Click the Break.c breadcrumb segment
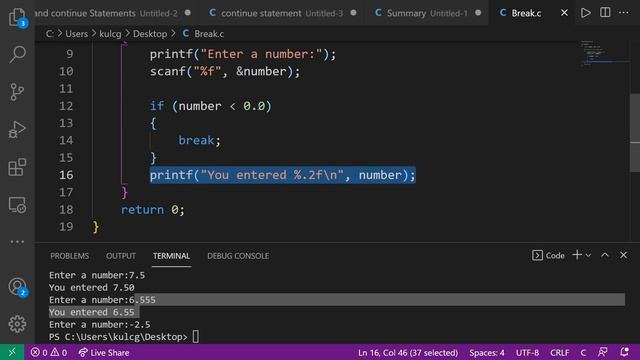 [209, 34]
